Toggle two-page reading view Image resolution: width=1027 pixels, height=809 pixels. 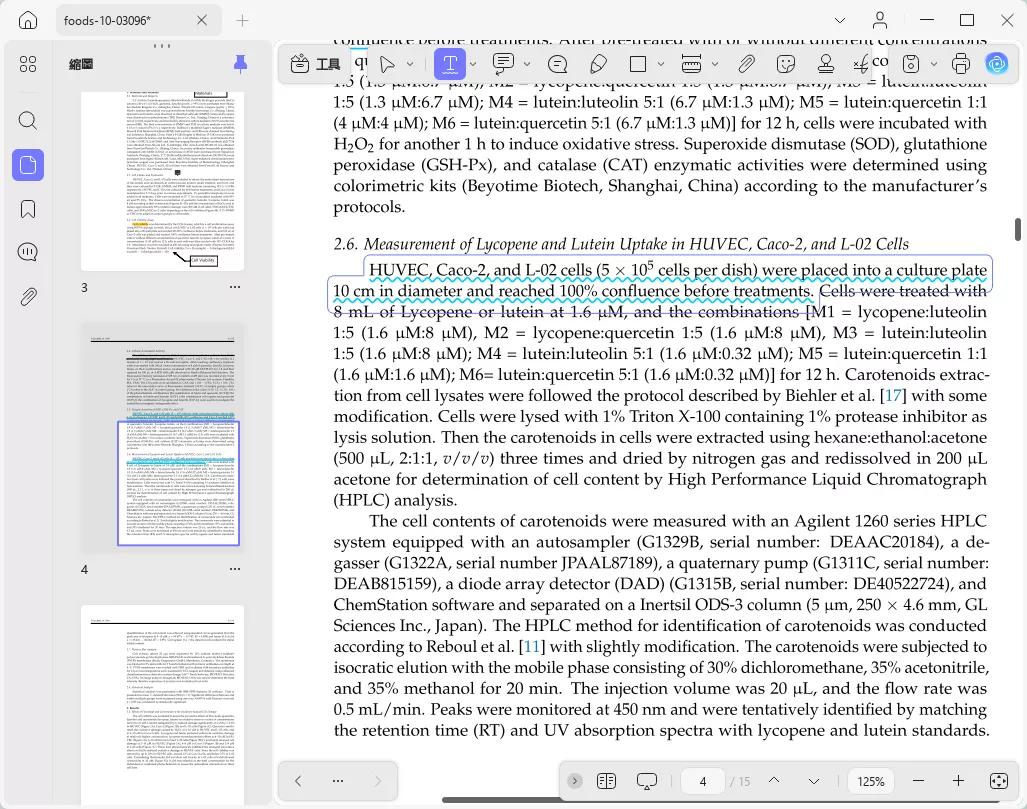coord(607,781)
